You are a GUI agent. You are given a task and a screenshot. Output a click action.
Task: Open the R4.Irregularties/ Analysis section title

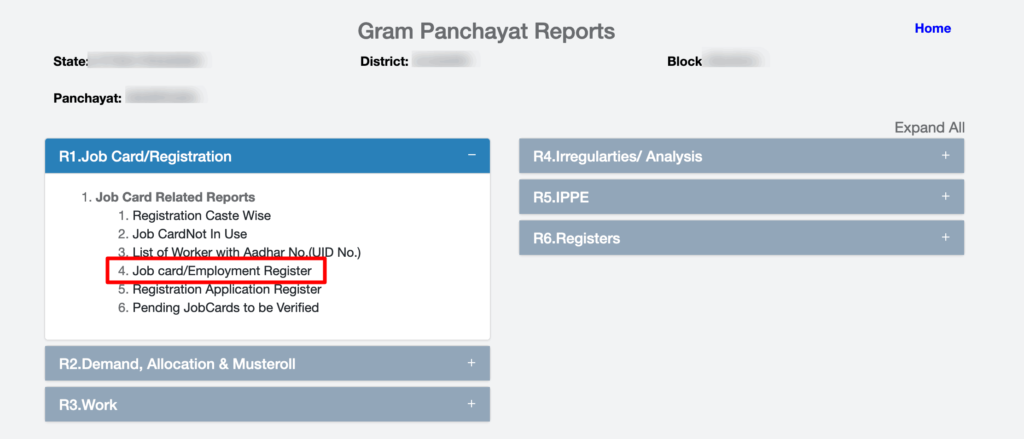click(x=617, y=157)
